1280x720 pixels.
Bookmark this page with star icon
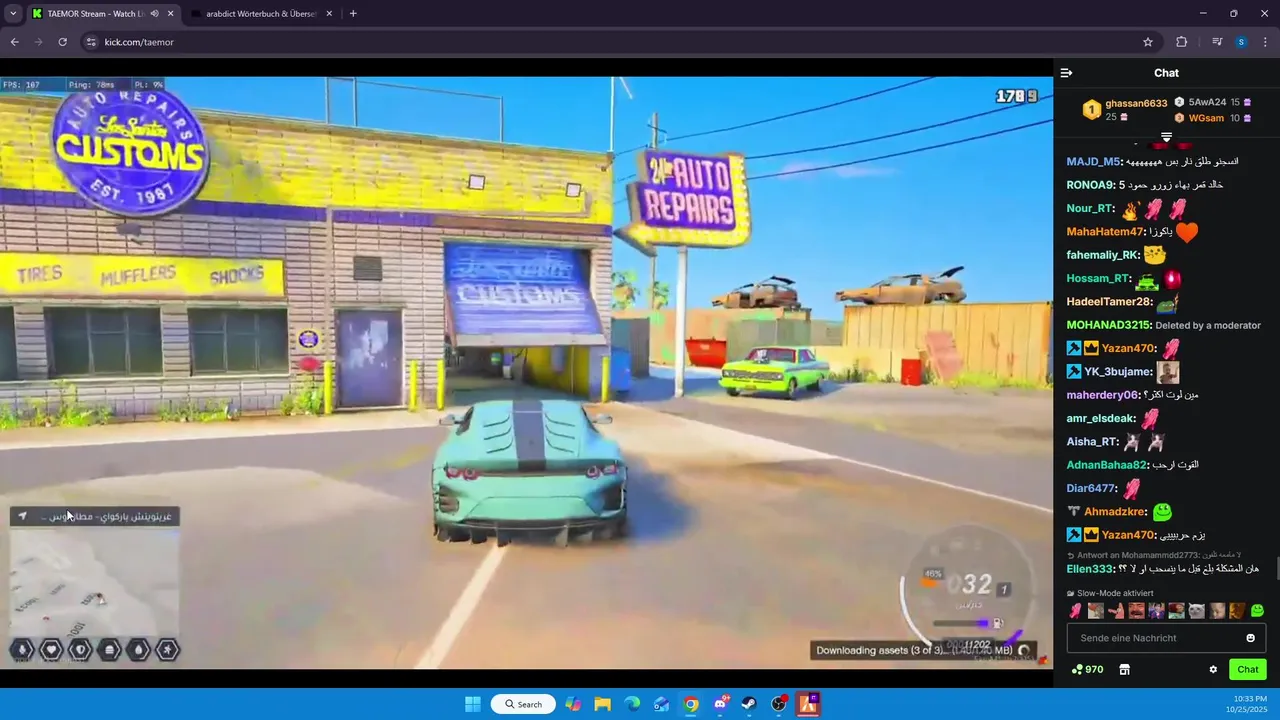1148,42
